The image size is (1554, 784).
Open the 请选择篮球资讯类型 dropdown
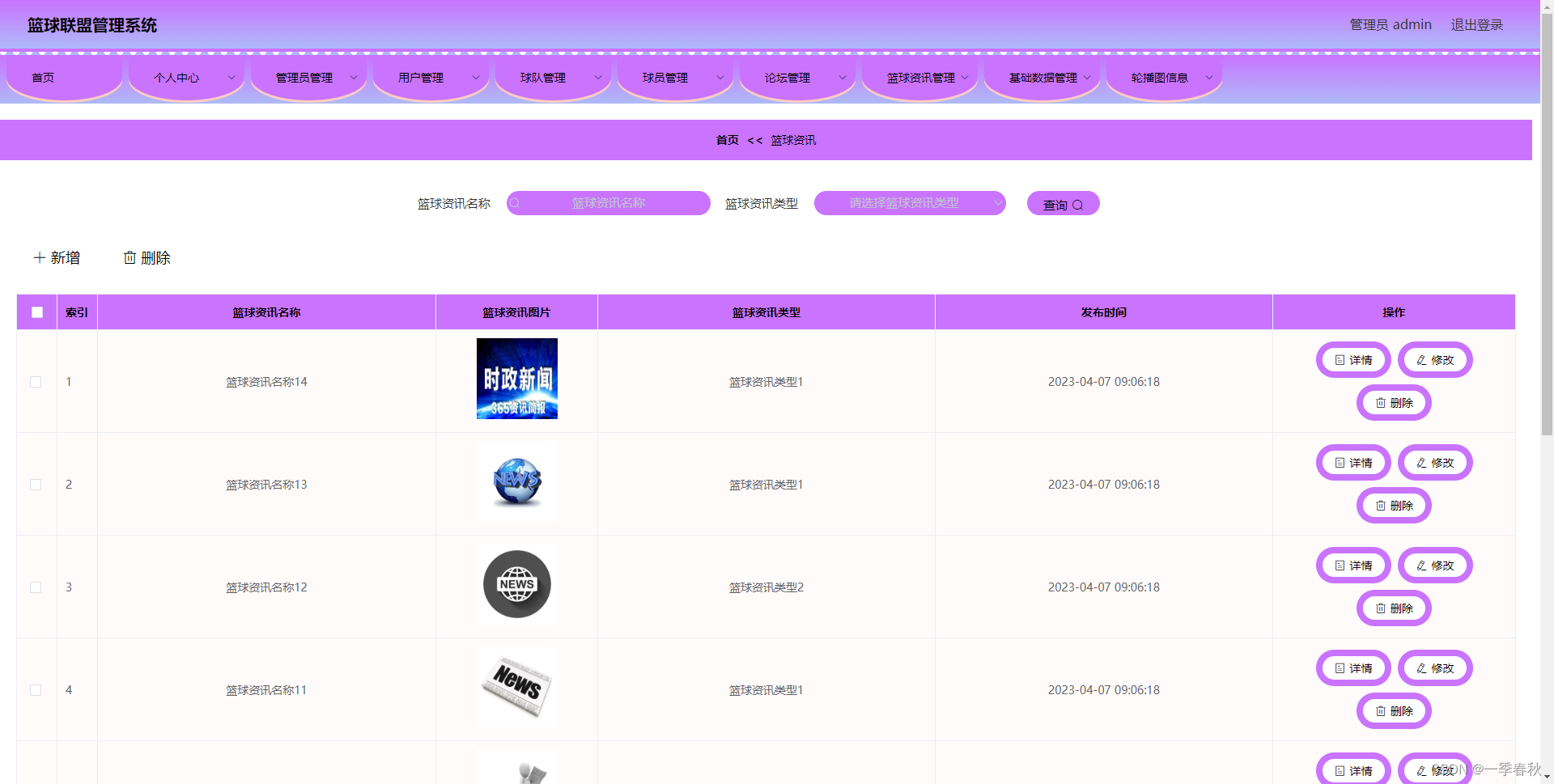coord(909,203)
